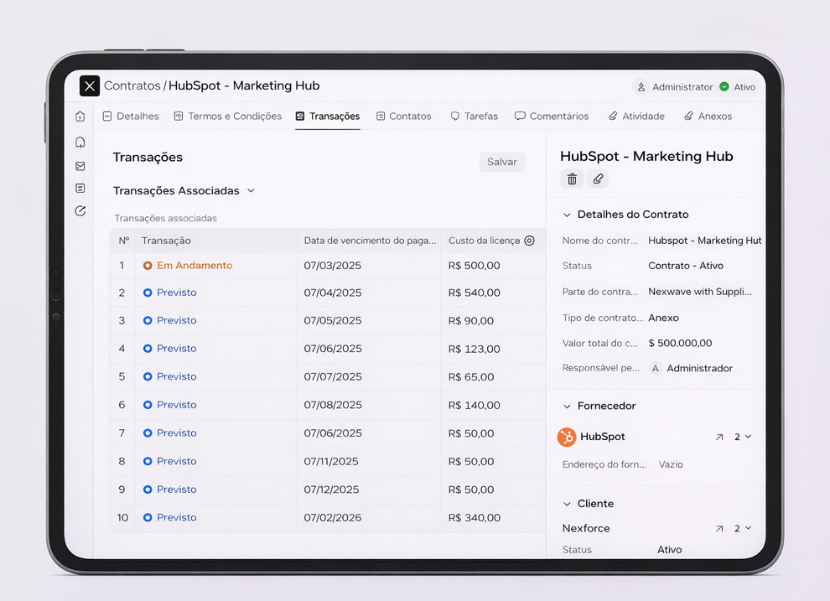The image size is (830, 601).
Task: Click license cost R$ 540,00 cell
Action: tap(493, 293)
